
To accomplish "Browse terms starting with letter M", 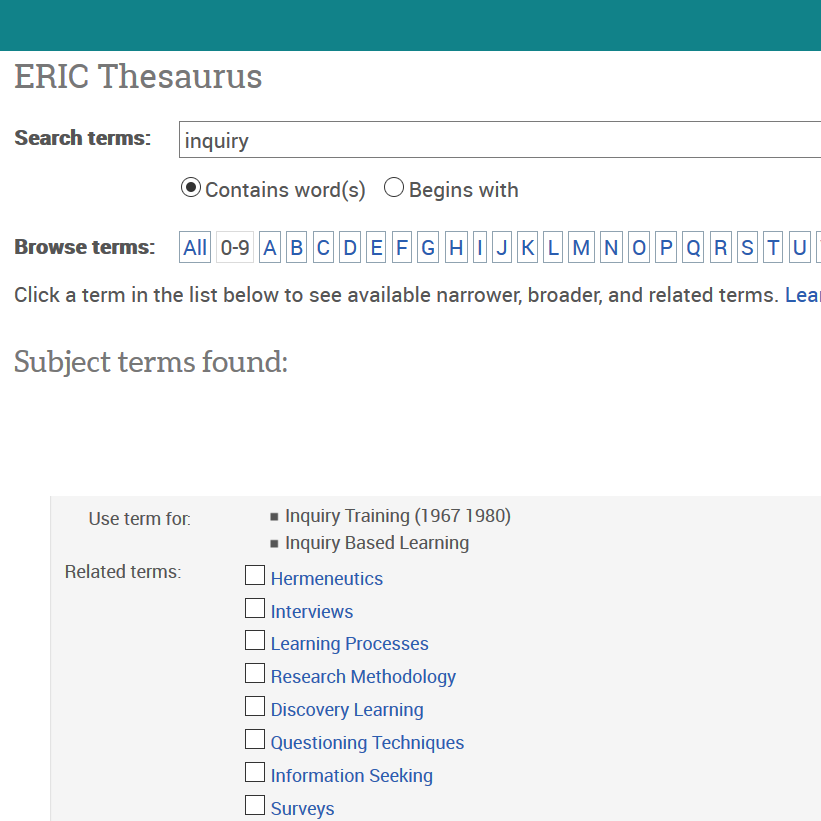I will [x=581, y=248].
